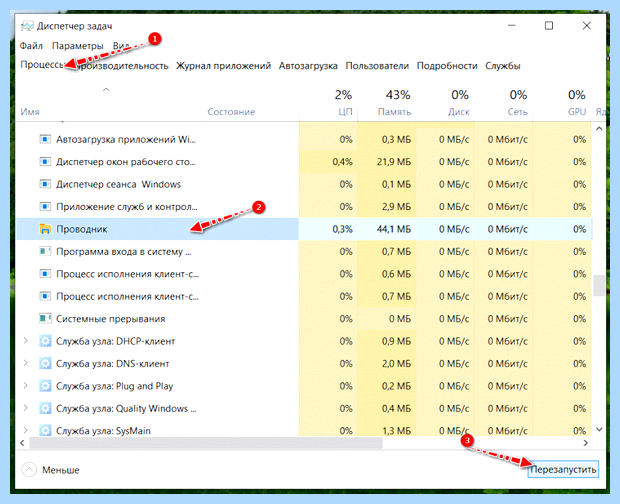Click the Меньше details label
Viewport: 620px width, 504px height.
coord(61,470)
